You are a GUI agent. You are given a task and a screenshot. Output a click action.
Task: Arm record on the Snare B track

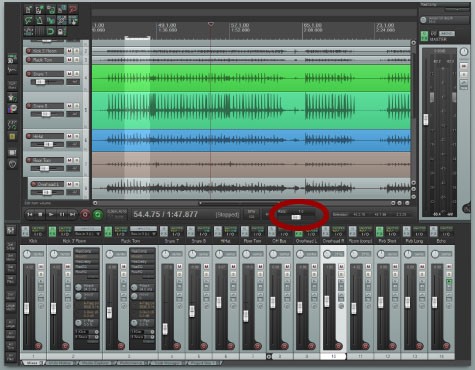29,106
